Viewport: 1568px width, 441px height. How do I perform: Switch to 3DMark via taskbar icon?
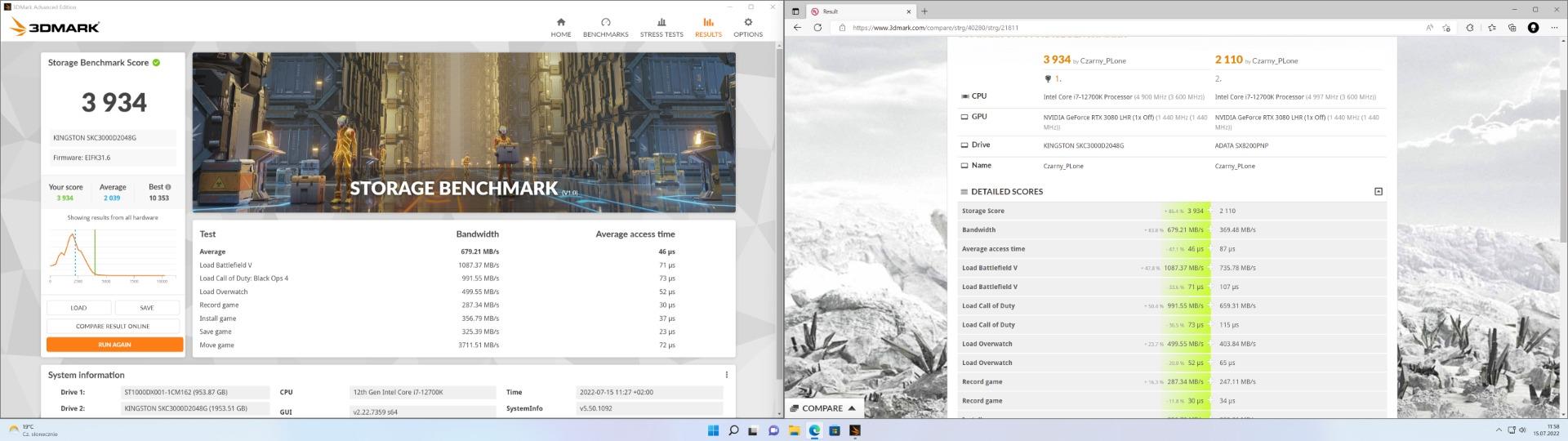[x=854, y=430]
